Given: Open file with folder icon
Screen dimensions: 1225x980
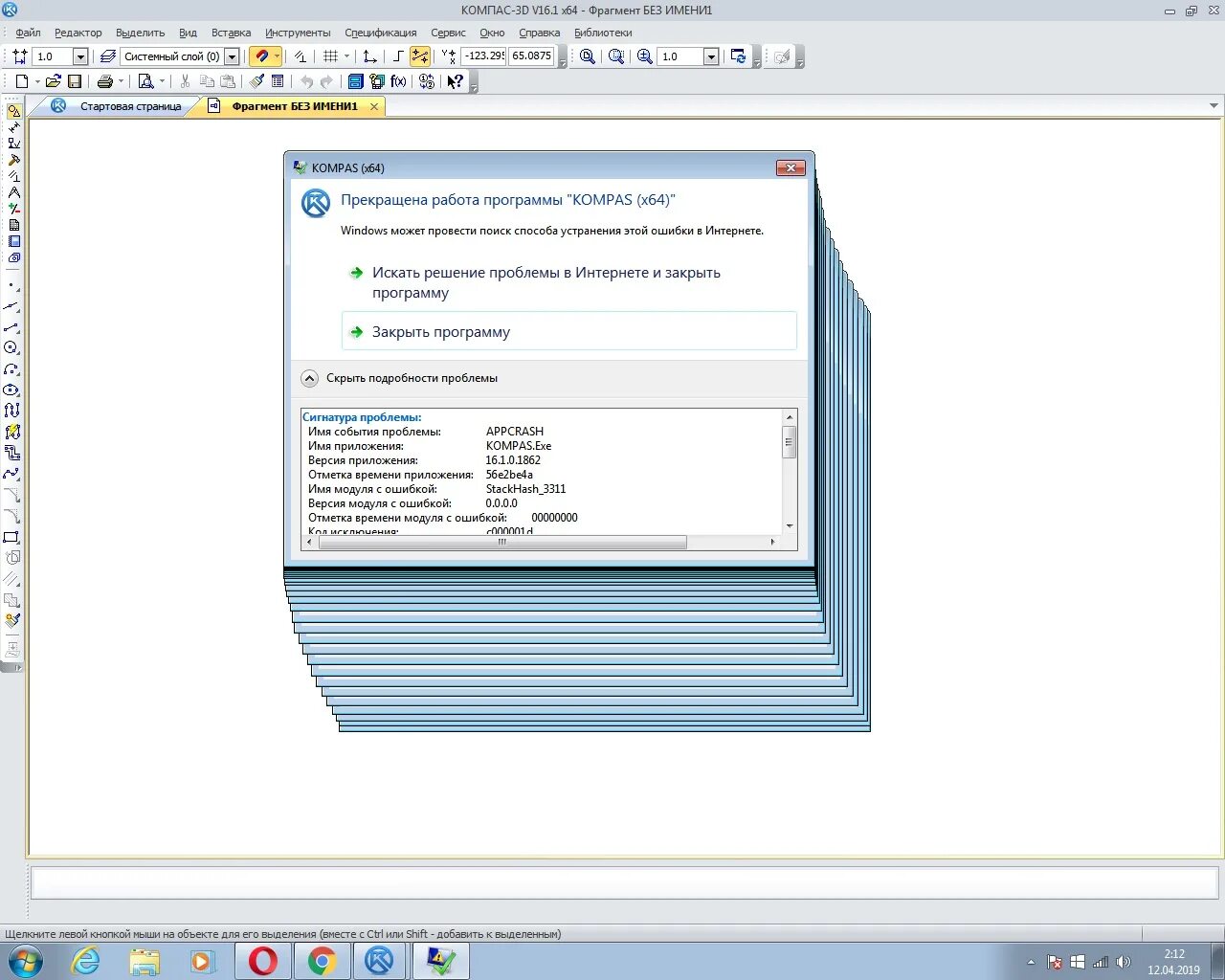Looking at the screenshot, I should [x=54, y=81].
